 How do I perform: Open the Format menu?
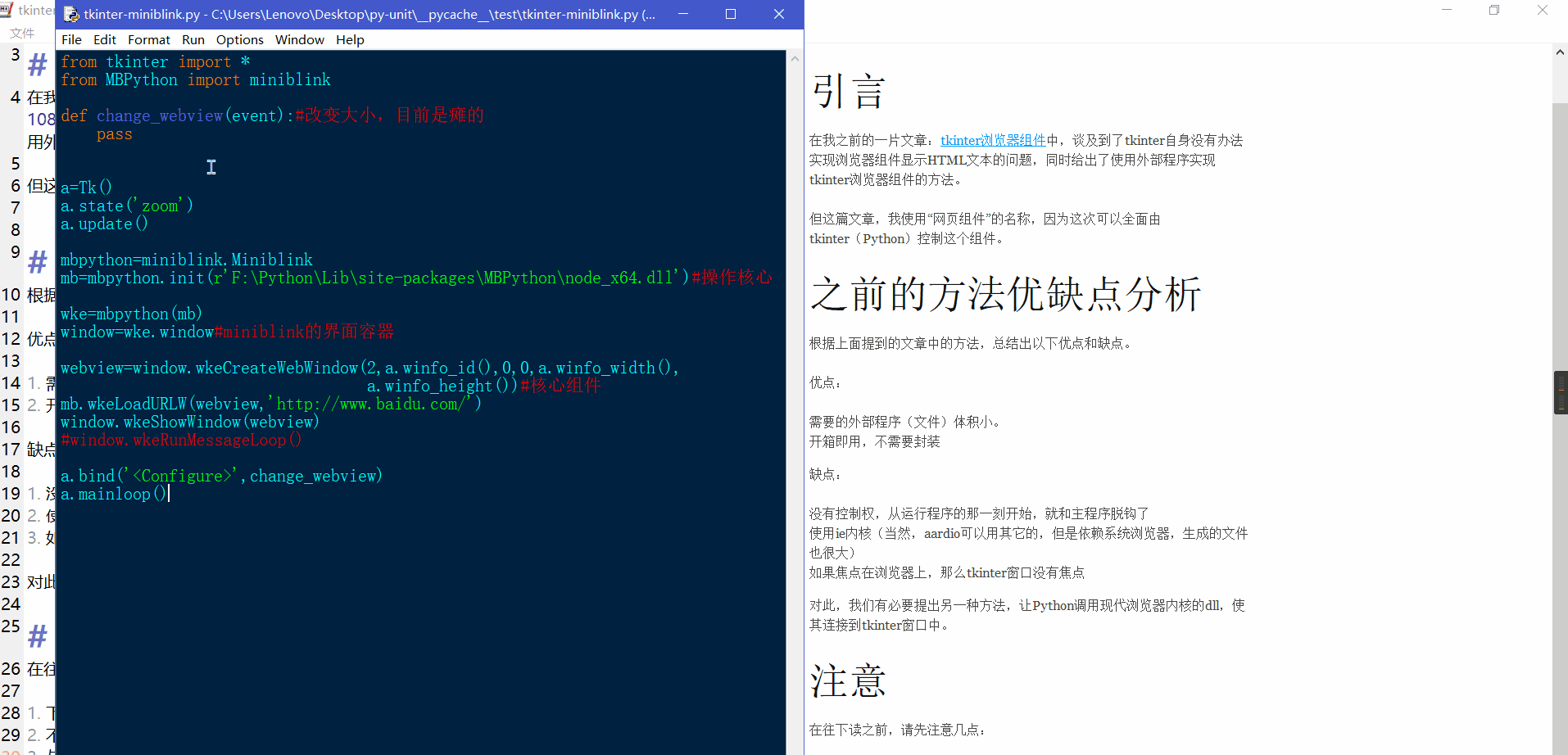tap(149, 39)
